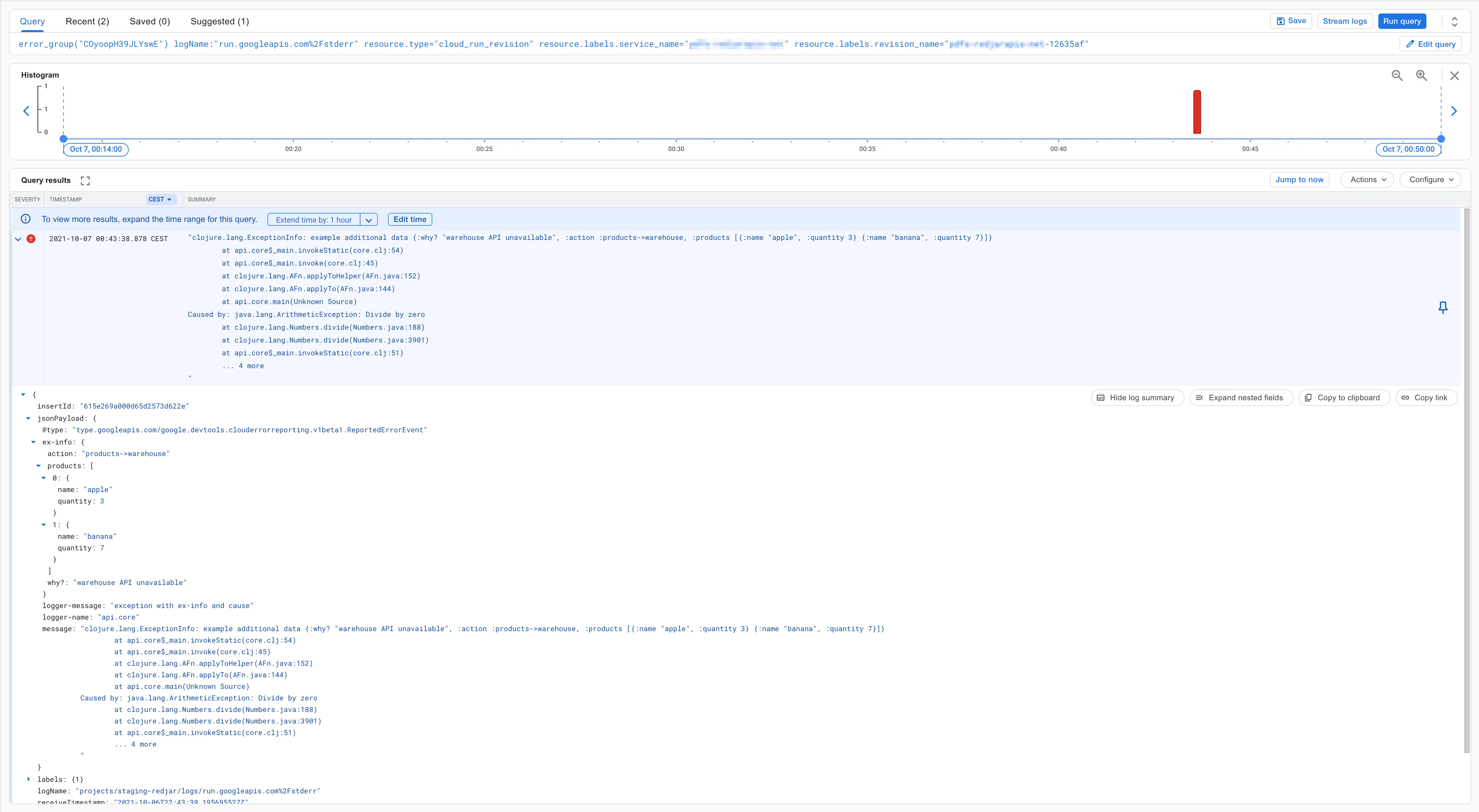Pin the log entry with pin icon
The width and height of the screenshot is (1479, 812).
[1443, 308]
